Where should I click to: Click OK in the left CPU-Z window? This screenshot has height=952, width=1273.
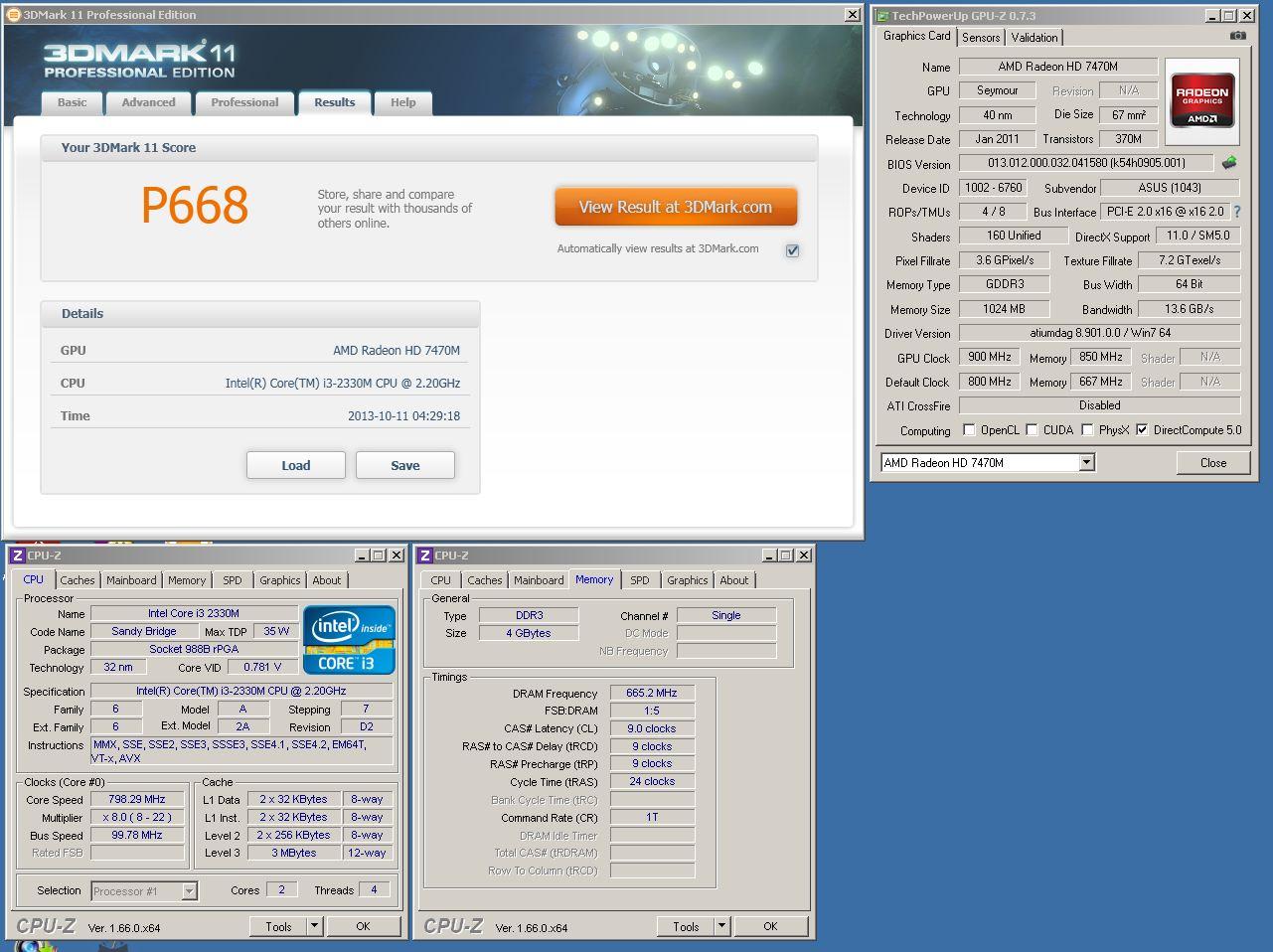tap(363, 926)
